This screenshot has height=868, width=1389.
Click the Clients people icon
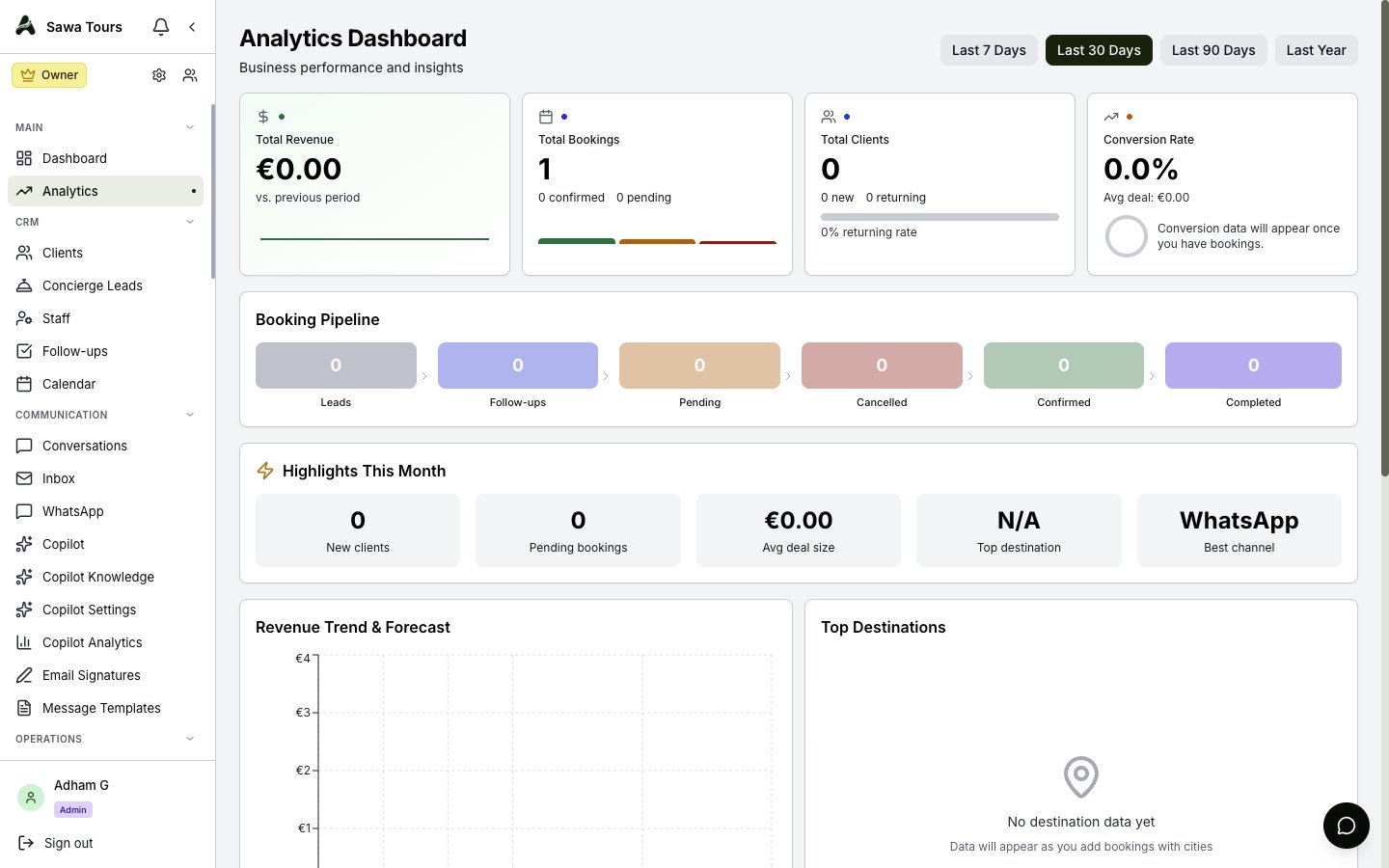coord(24,253)
